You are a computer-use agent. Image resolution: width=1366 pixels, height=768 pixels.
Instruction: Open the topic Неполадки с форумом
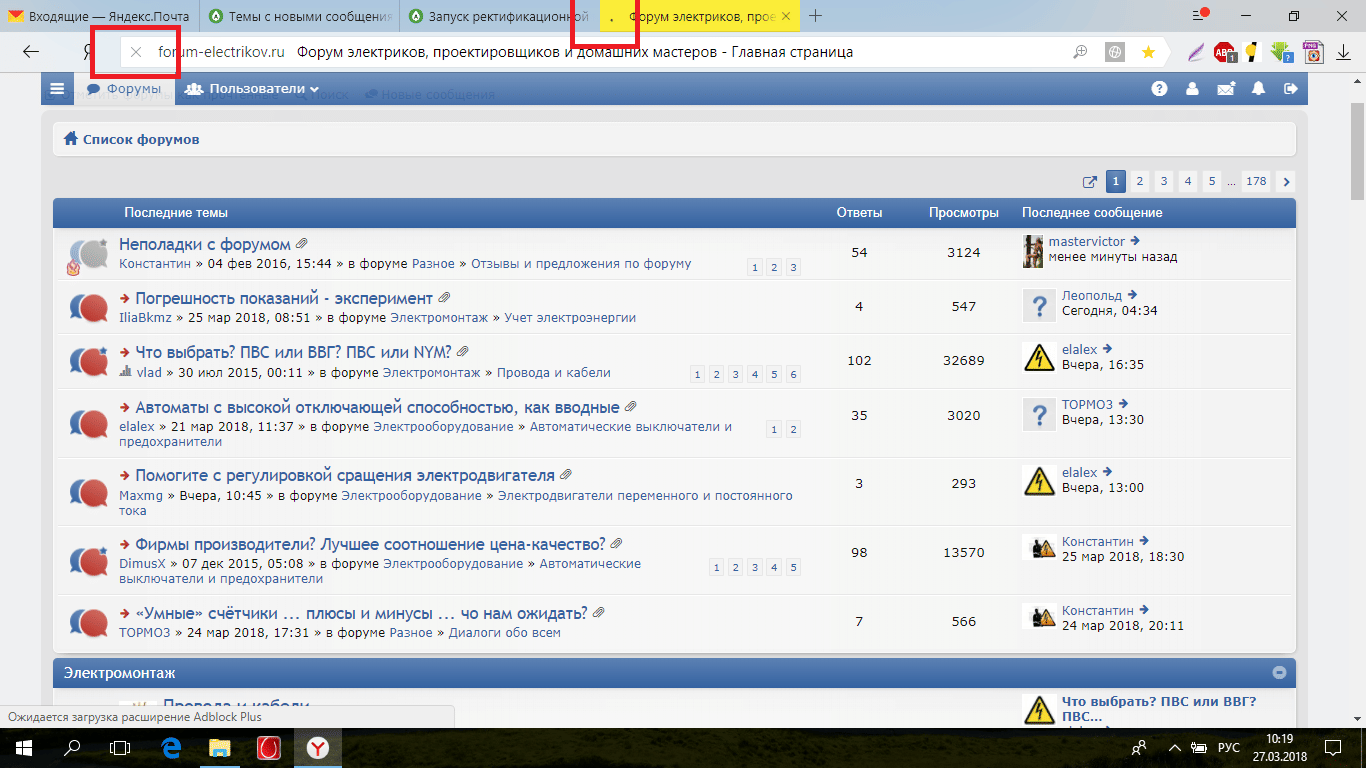click(x=204, y=244)
